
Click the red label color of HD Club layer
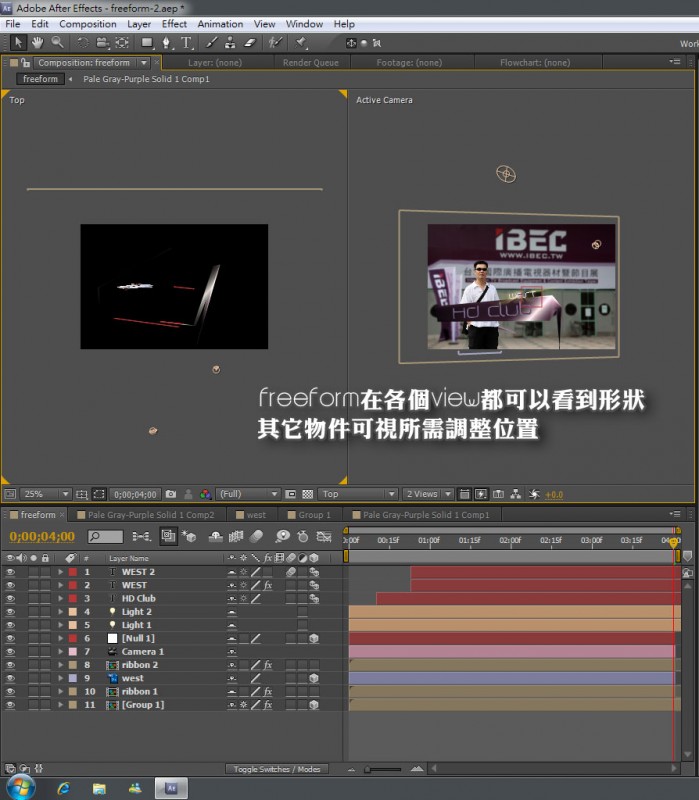pos(72,599)
